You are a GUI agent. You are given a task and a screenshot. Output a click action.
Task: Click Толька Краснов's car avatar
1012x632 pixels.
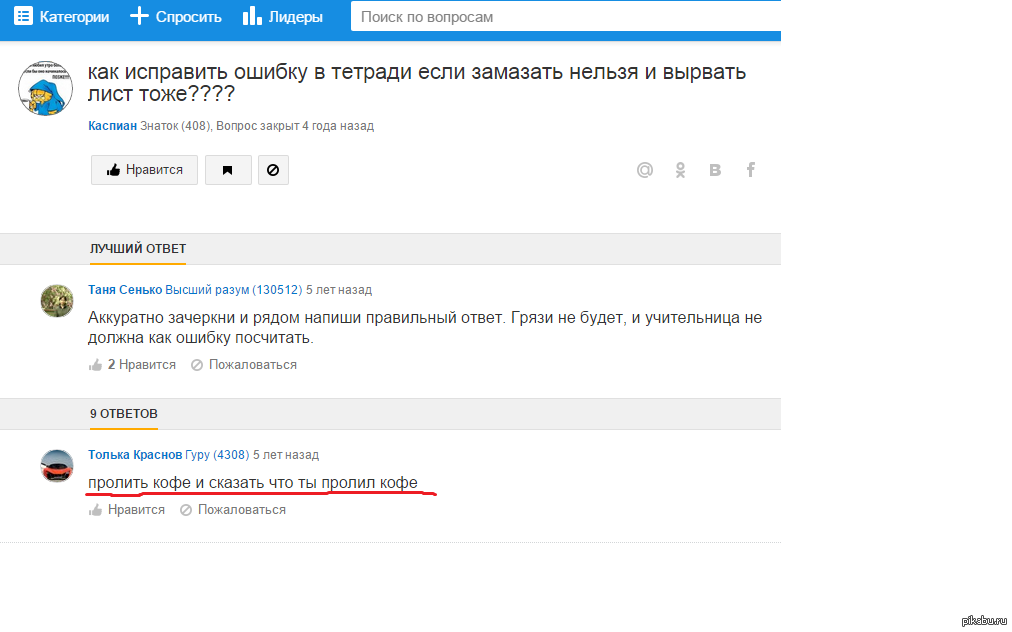pos(57,466)
